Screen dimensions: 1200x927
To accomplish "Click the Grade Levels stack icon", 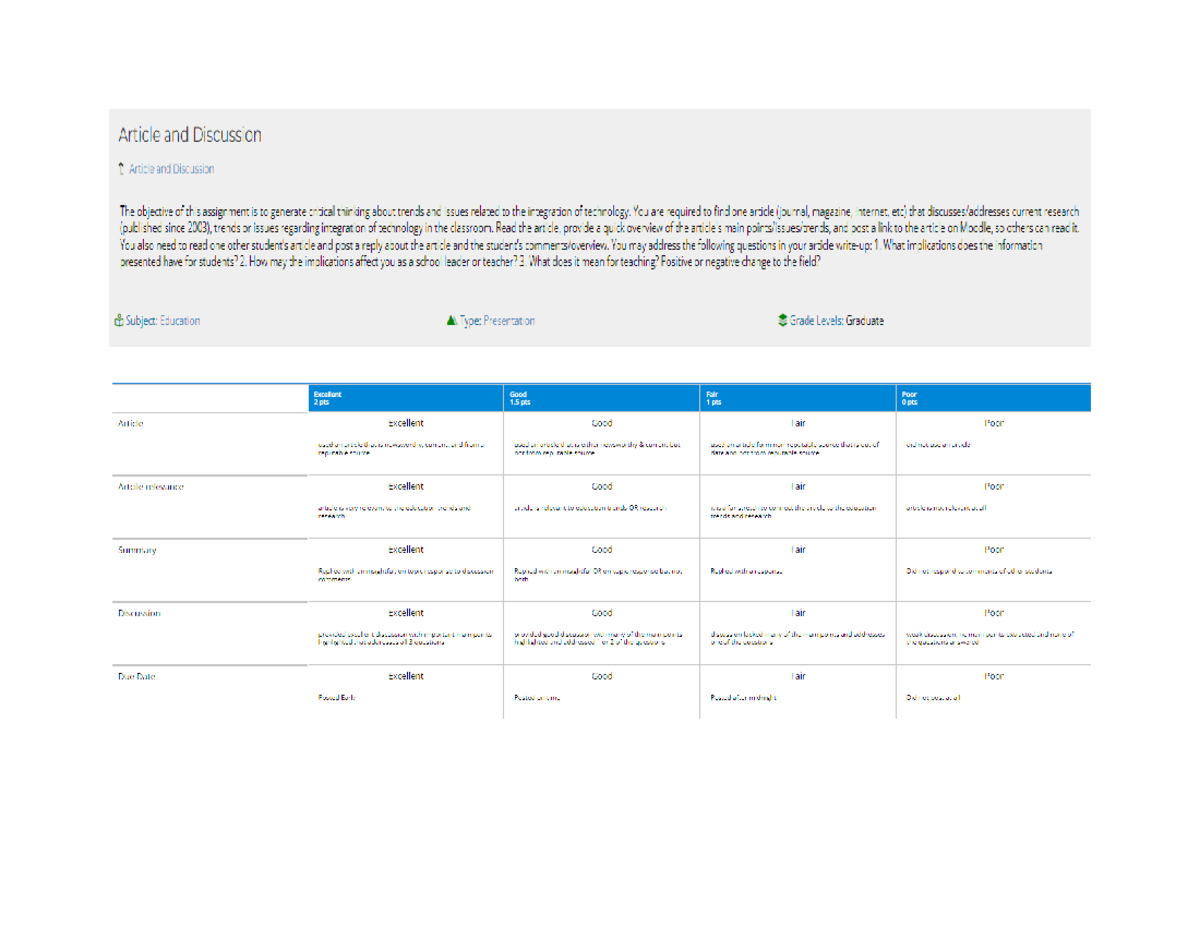I will click(782, 321).
